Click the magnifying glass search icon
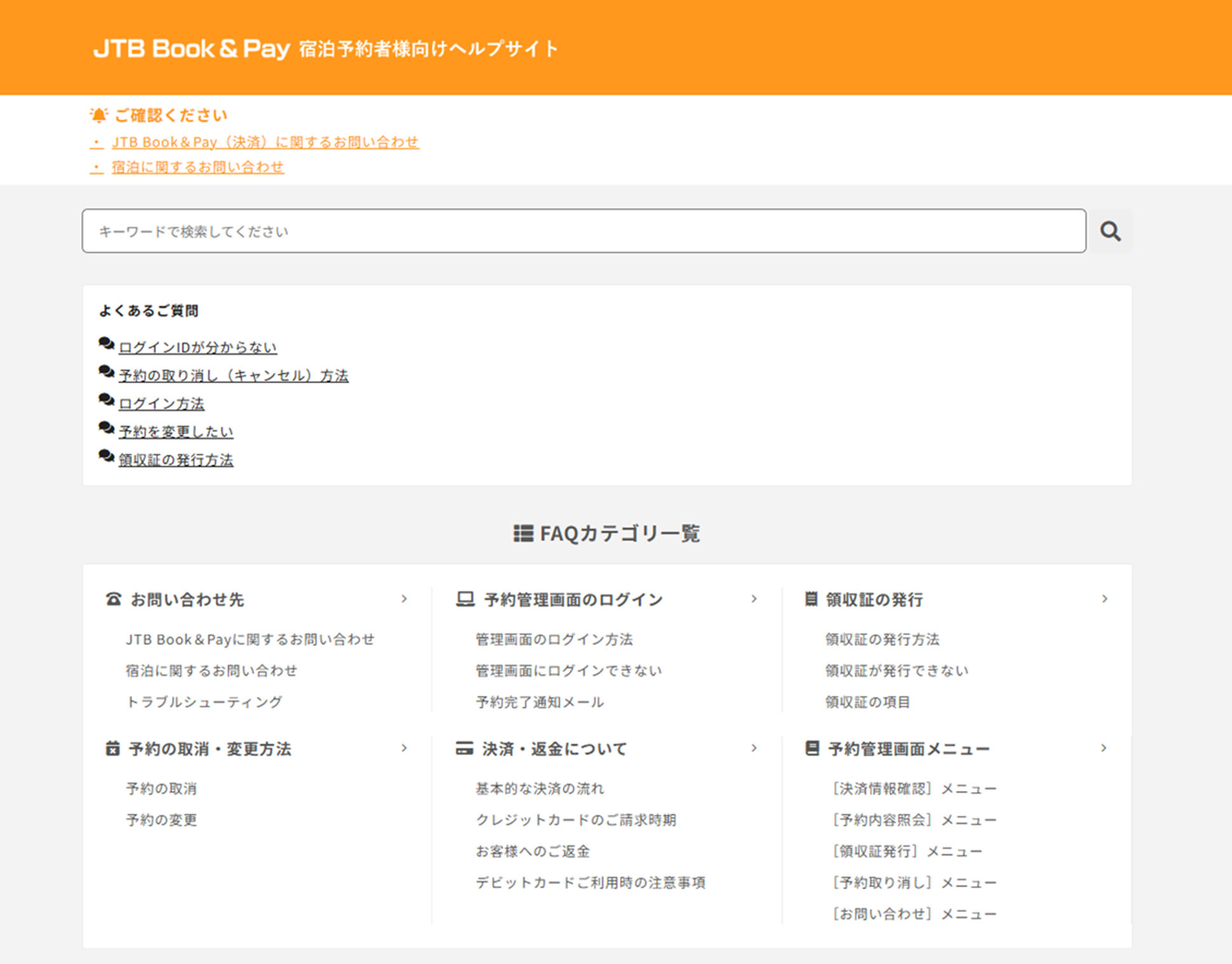 tap(1110, 231)
